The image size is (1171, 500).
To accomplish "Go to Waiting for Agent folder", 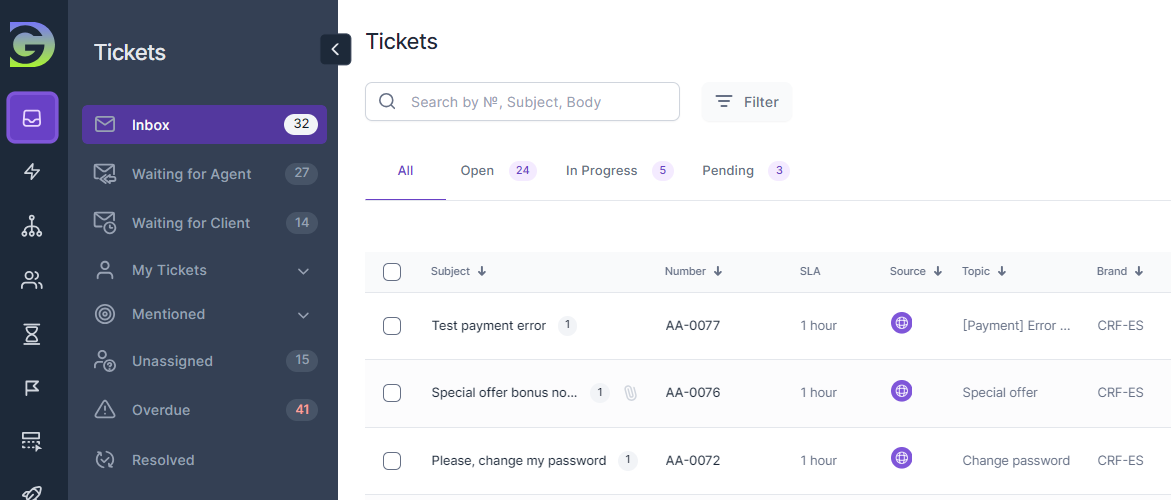I will [x=191, y=174].
